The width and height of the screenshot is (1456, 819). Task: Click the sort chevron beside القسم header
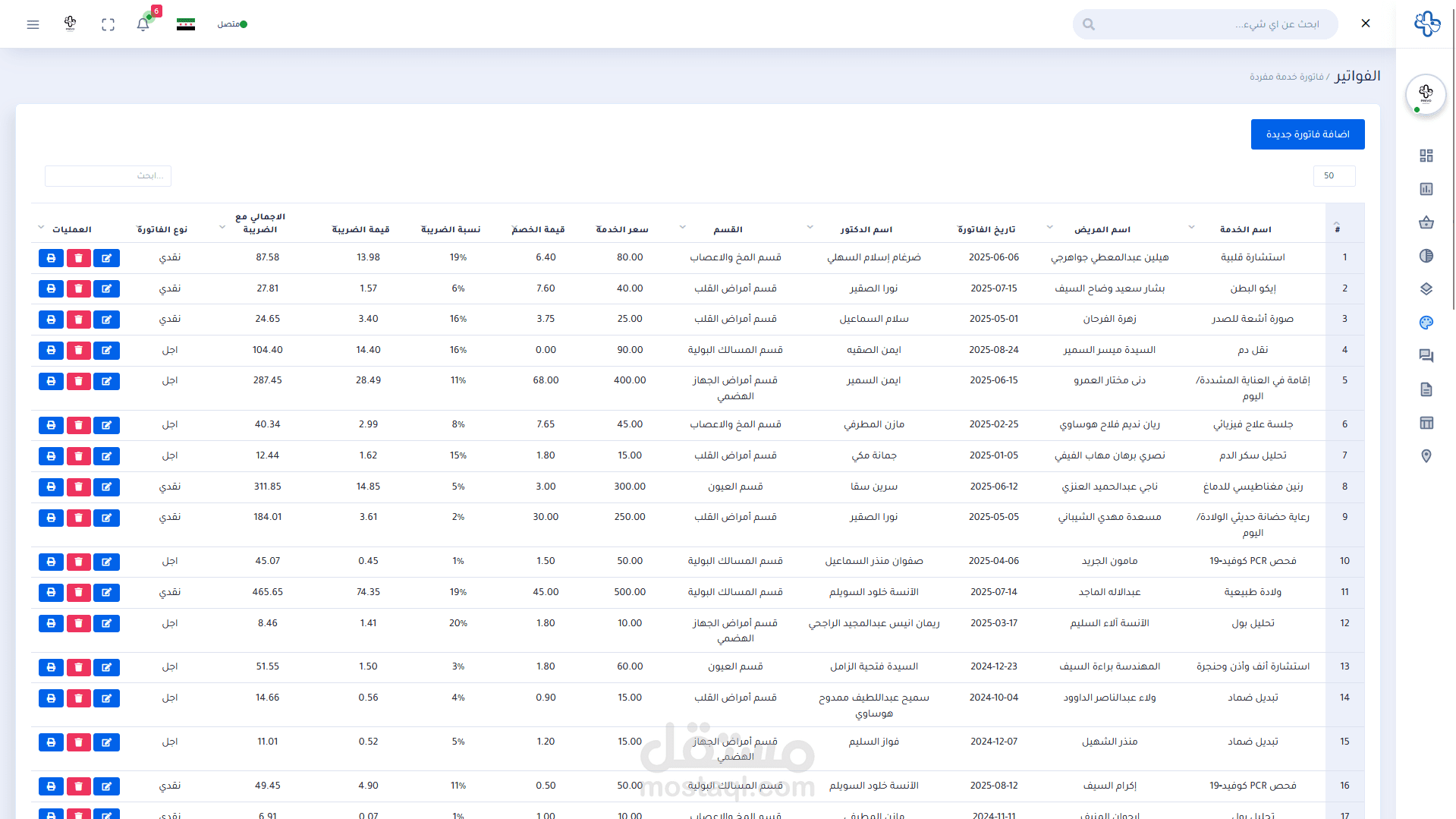click(682, 227)
